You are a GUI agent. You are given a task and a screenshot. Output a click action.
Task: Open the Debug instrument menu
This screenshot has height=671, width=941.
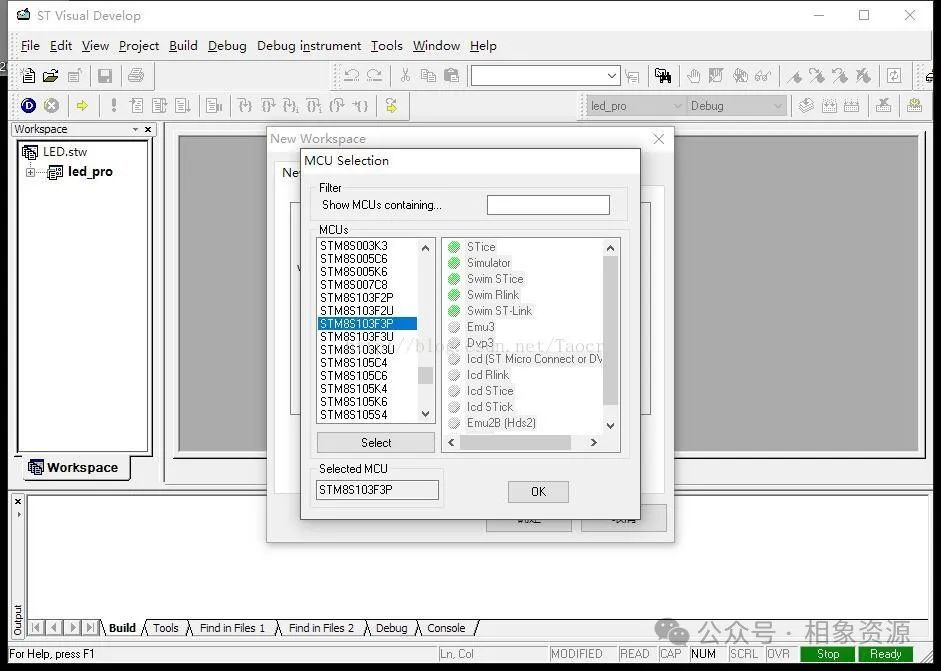pos(308,46)
